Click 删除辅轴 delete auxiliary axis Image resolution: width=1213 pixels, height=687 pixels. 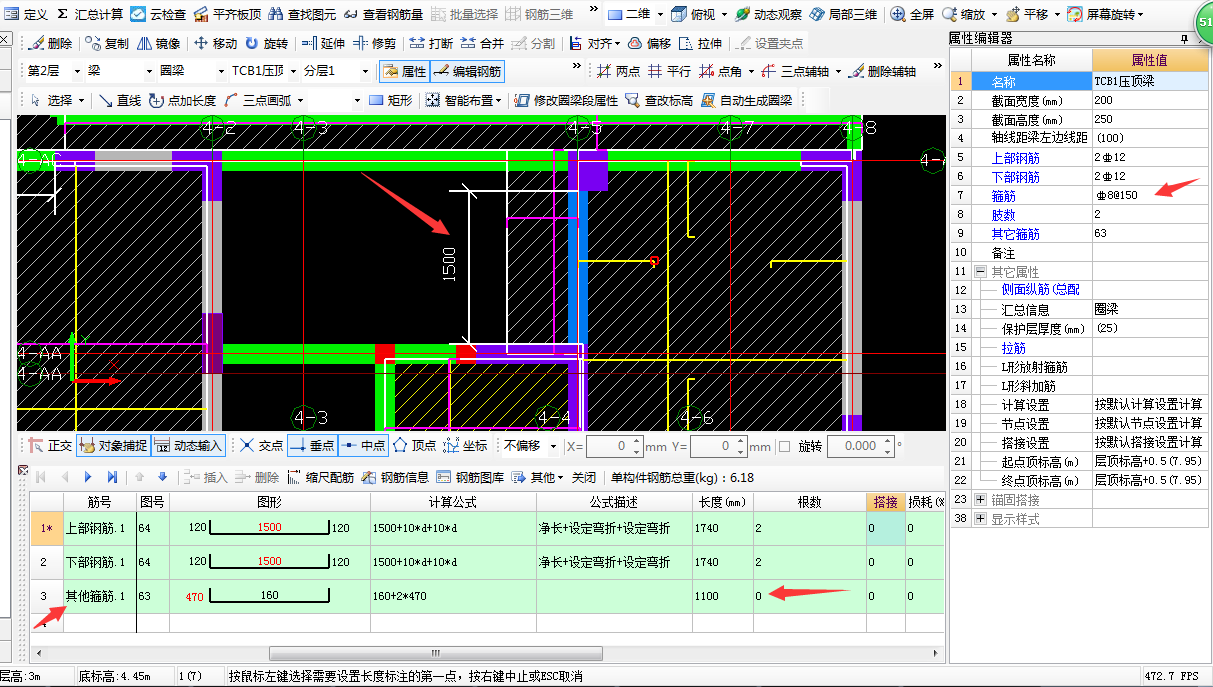[884, 72]
